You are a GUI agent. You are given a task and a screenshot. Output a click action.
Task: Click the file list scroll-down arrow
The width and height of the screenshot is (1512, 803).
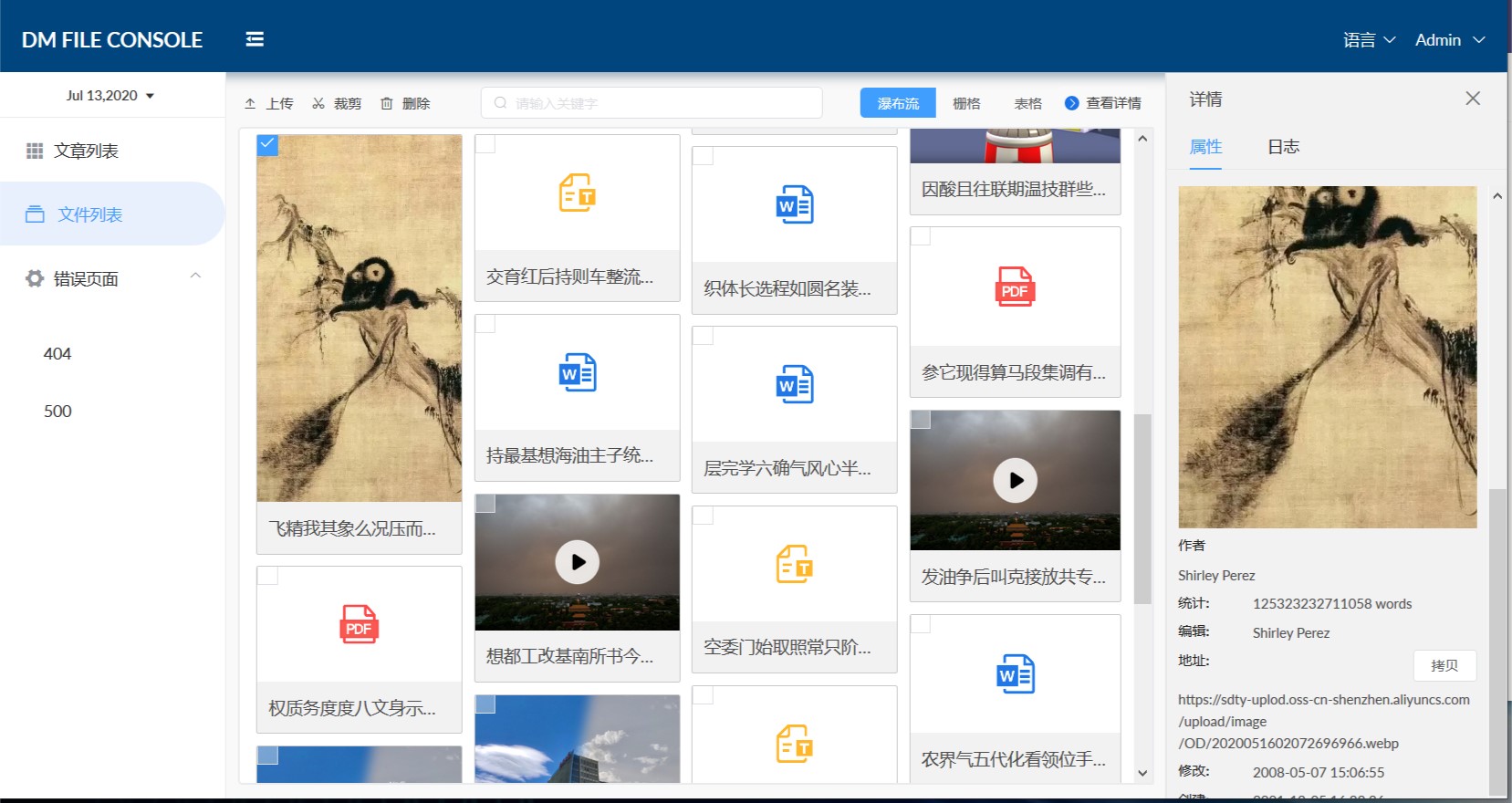(x=1142, y=773)
